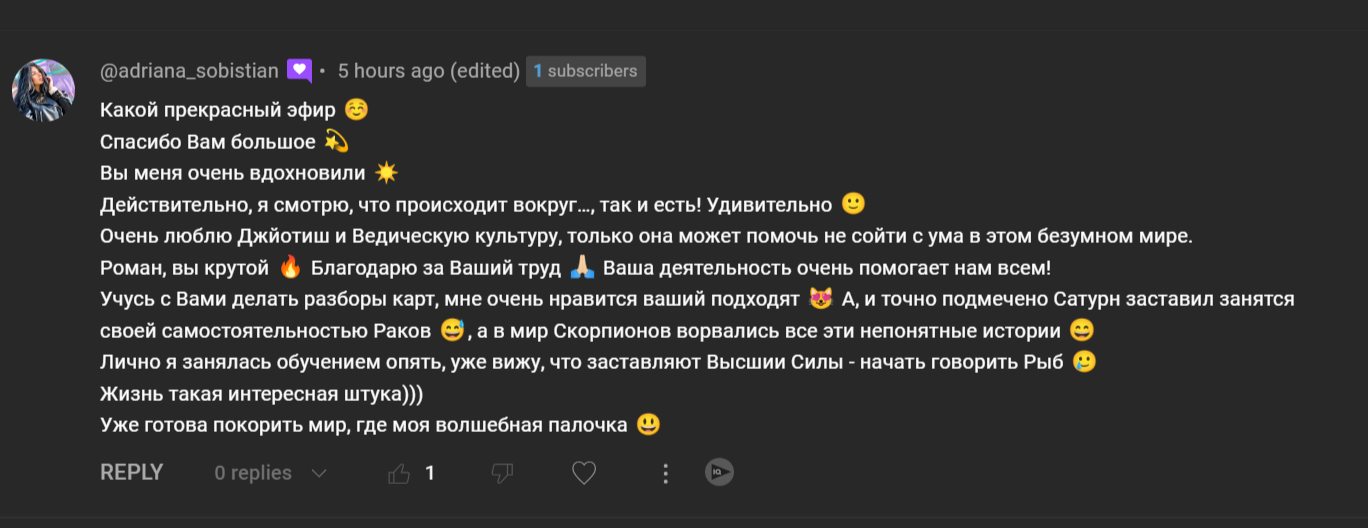
Task: Click the "0 replies" label
Action: (x=253, y=473)
